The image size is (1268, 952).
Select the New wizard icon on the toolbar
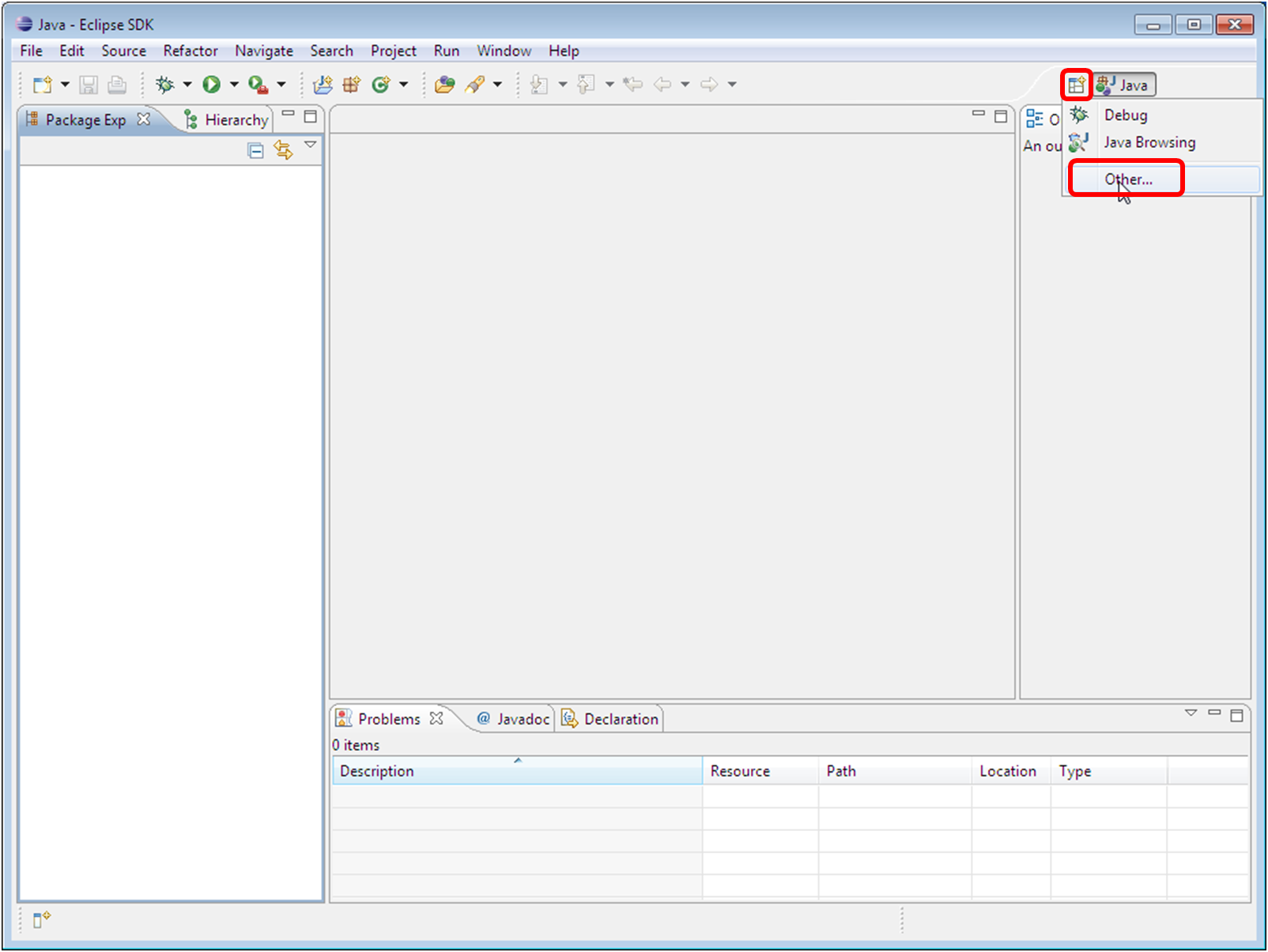coord(40,85)
